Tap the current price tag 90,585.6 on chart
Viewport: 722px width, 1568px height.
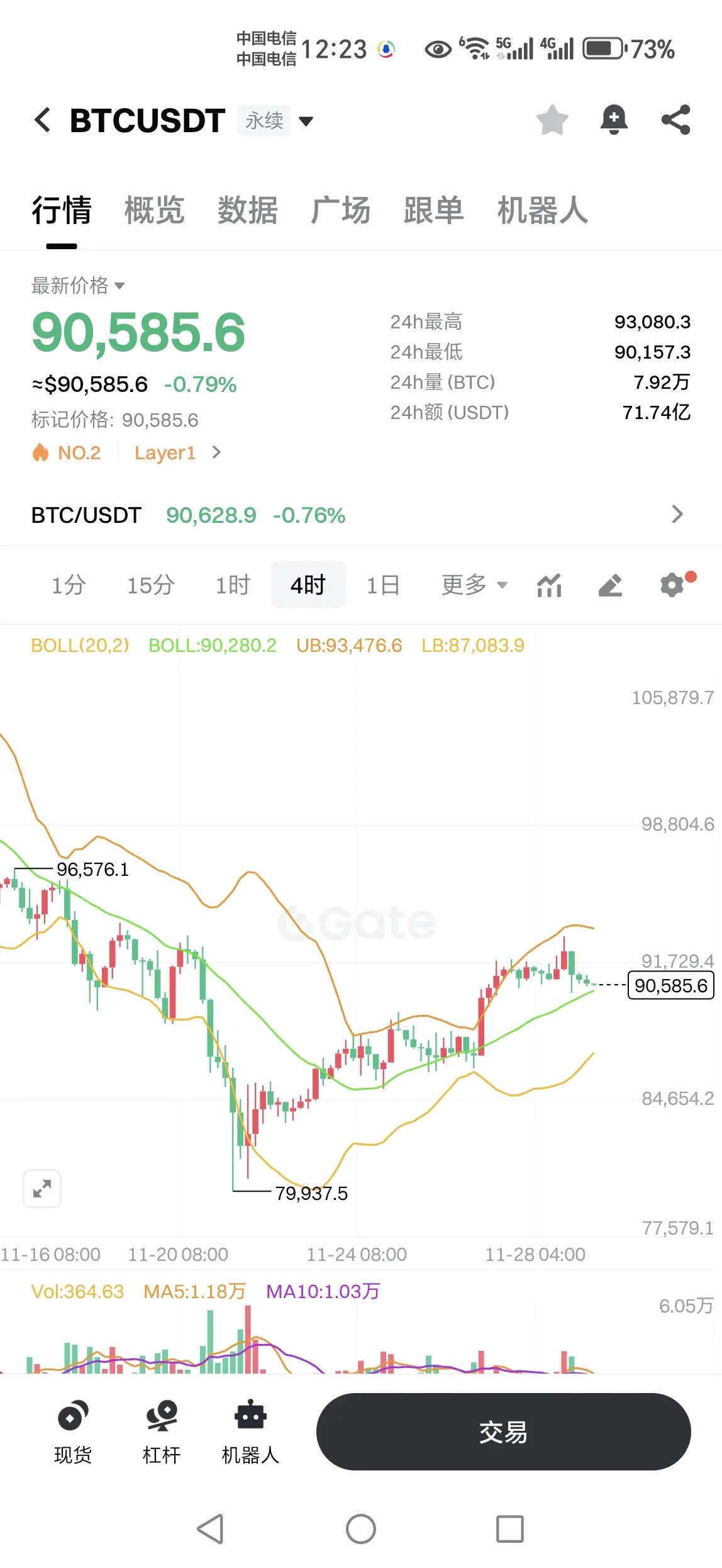click(671, 985)
